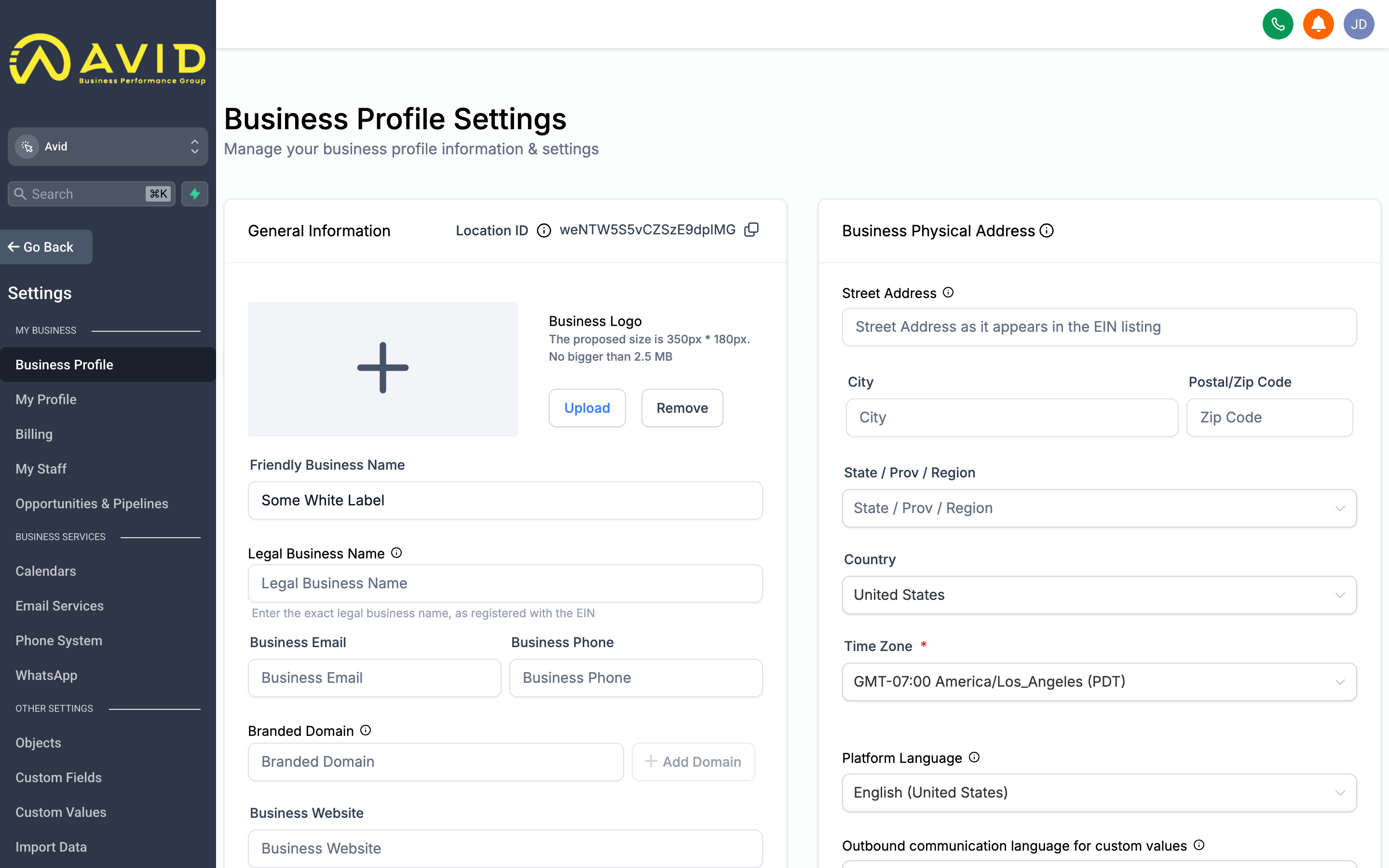Click the Friendly Business Name field
The width and height of the screenshot is (1389, 868).
click(505, 500)
